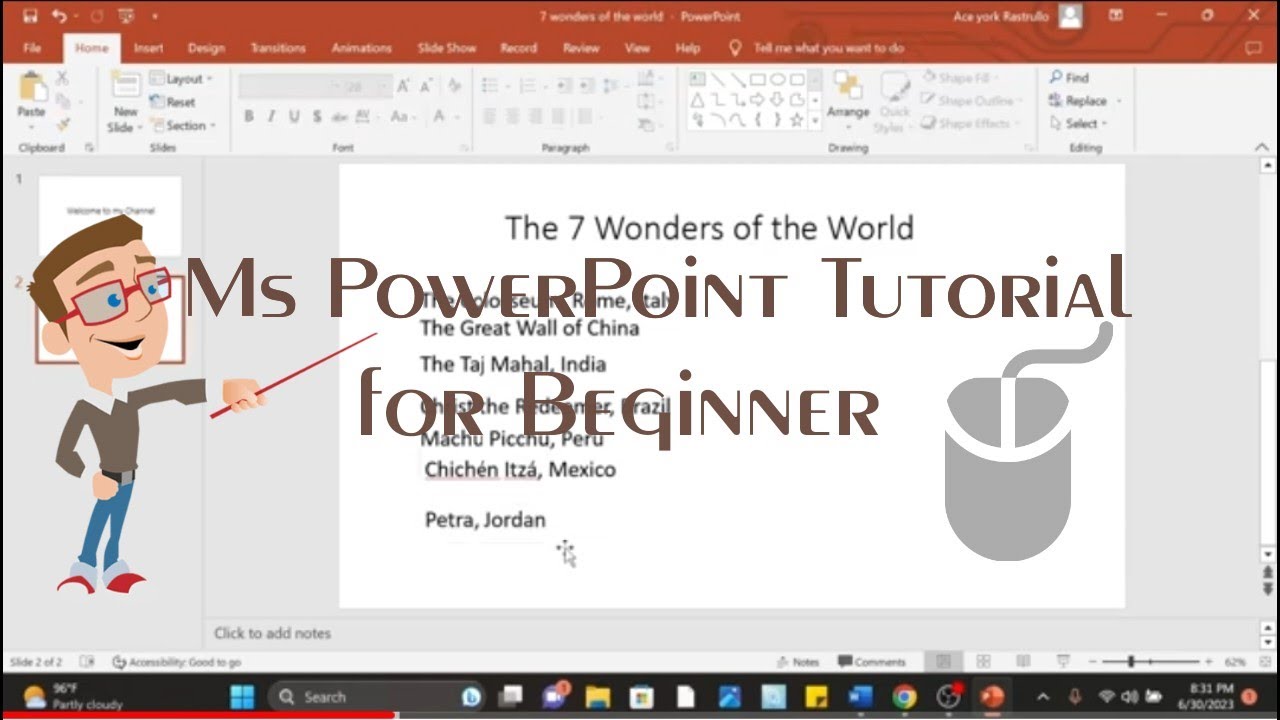Viewport: 1280px width, 720px height.
Task: Toggle Underline formatting
Action: coord(294,117)
